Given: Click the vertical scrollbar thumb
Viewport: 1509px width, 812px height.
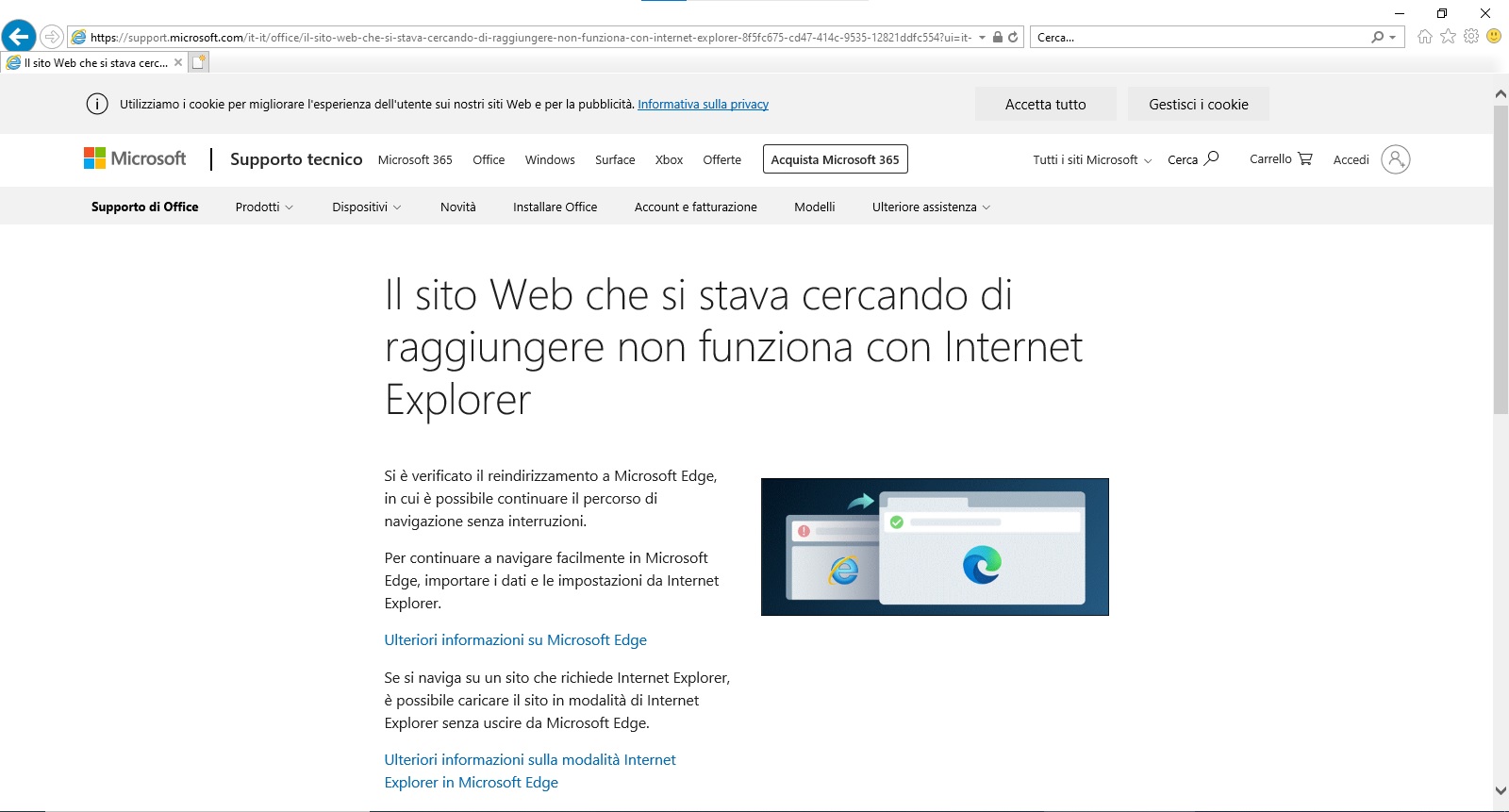Looking at the screenshot, I should pos(1501,259).
